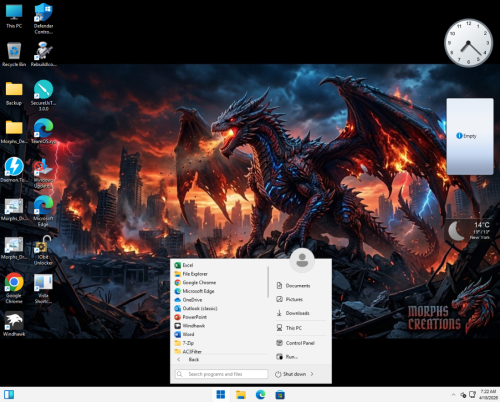Viewport: 500px width, 402px height.
Task: Click the Shut down button
Action: pyautogui.click(x=291, y=374)
